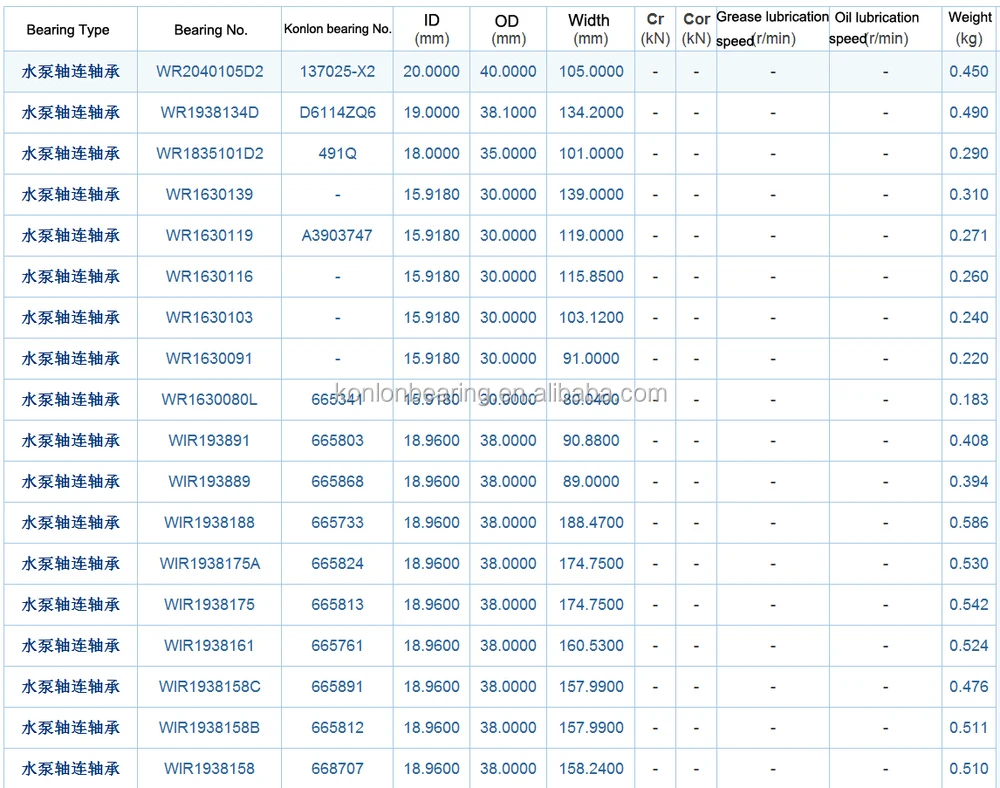Click the WR1630091 bearing number

tap(210, 359)
